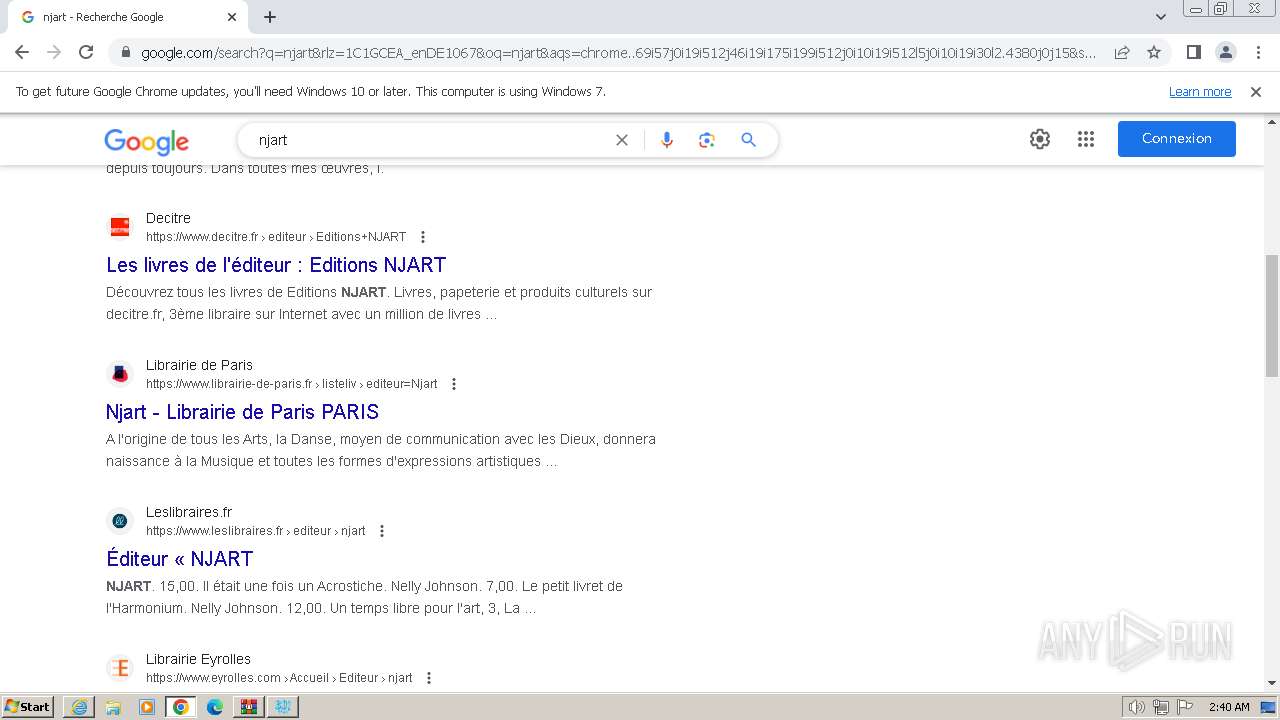Close the njart Recherche Google tab
Image resolution: width=1280 pixels, height=720 pixels.
point(231,17)
